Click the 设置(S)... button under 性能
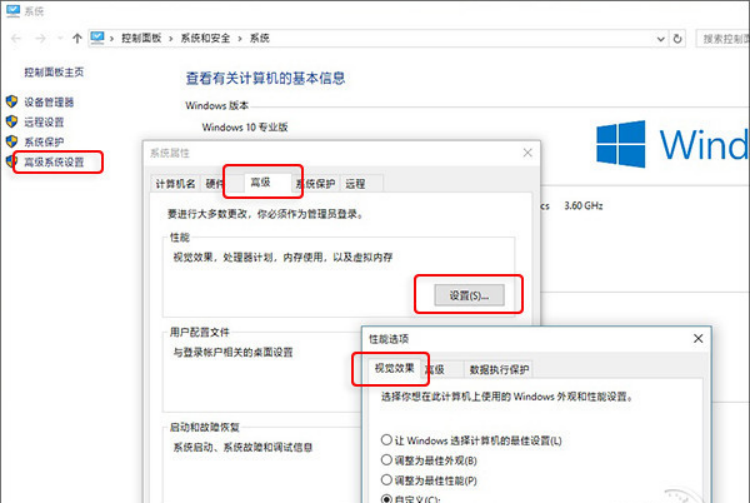The width and height of the screenshot is (750, 503). pyautogui.click(x=468, y=295)
